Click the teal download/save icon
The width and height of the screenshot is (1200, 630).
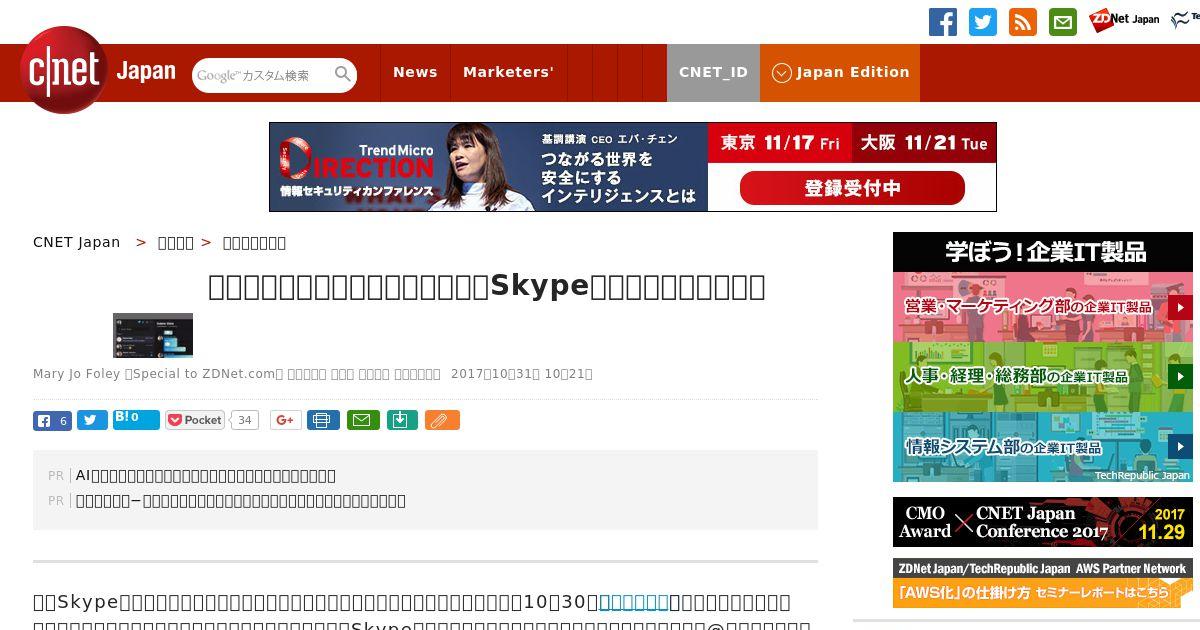[401, 420]
